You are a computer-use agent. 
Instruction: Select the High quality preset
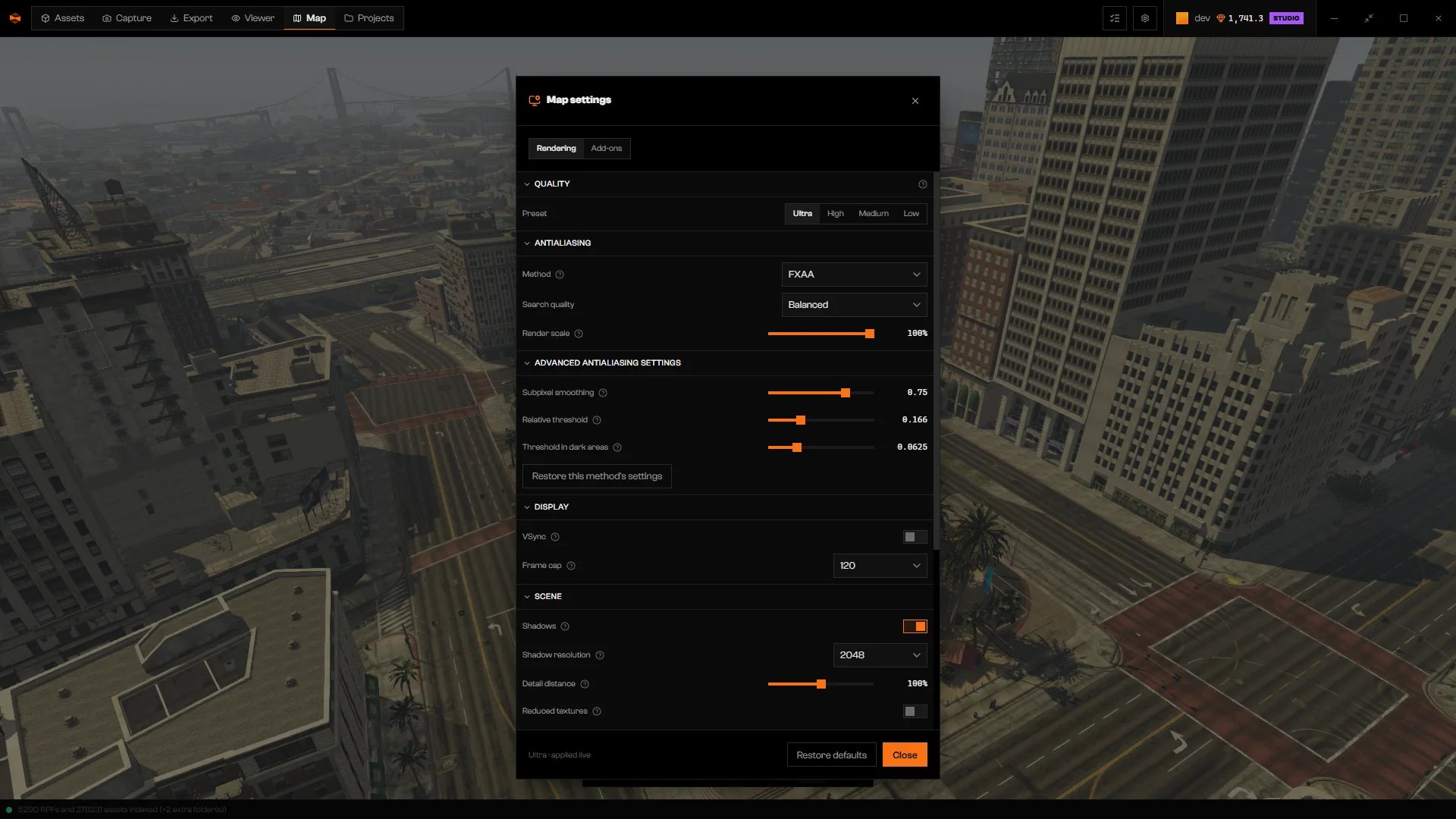pyautogui.click(x=835, y=214)
